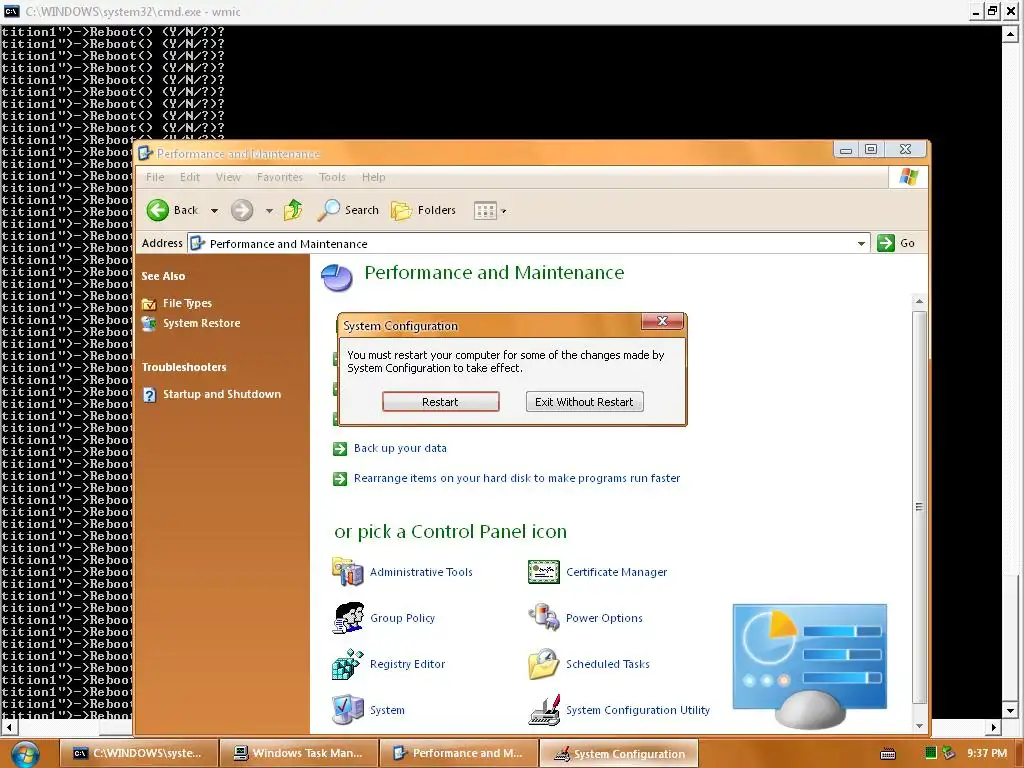Click the Forward arrow button
Screen dimensions: 1024x768
click(242, 210)
